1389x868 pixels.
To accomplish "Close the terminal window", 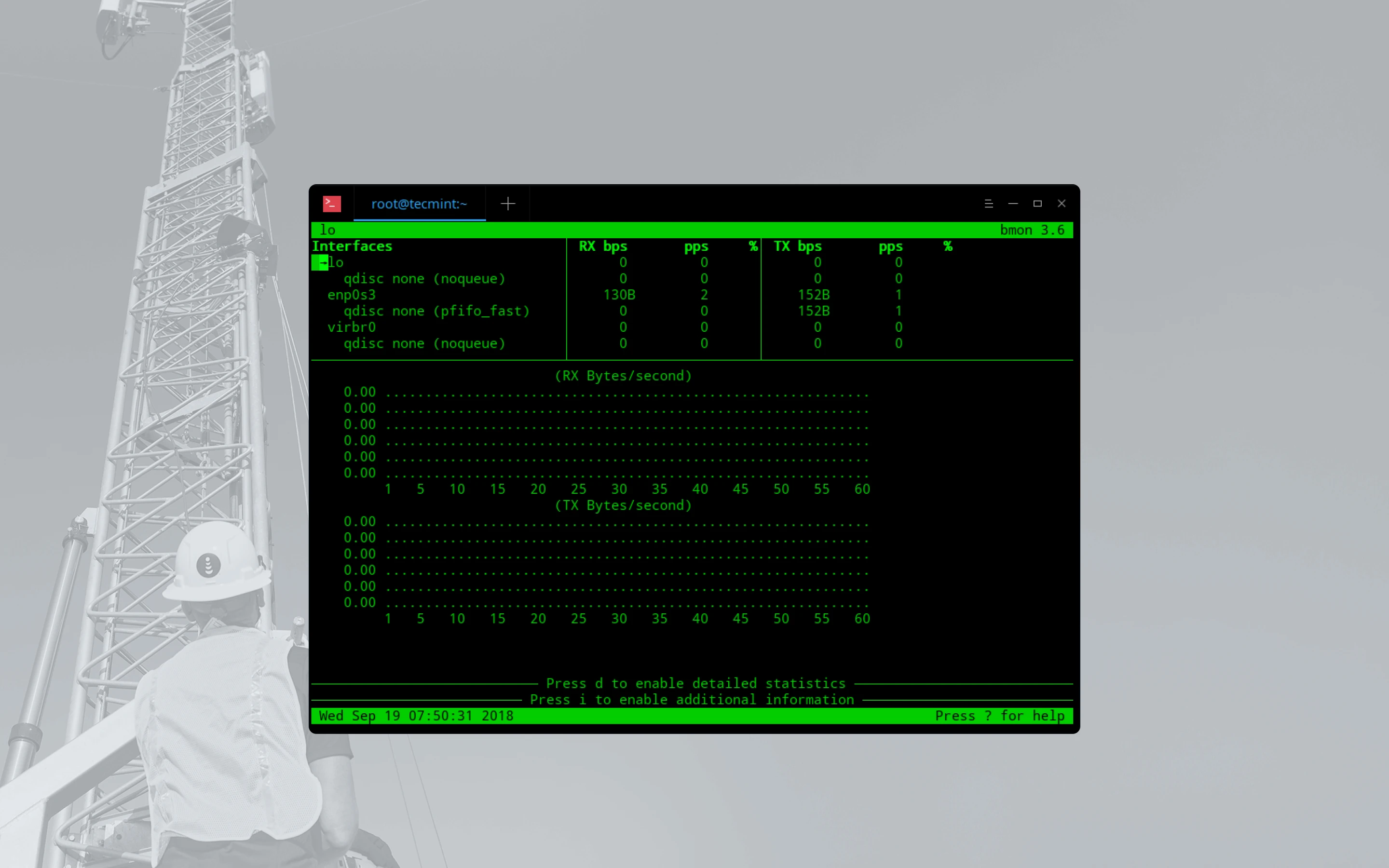I will (x=1061, y=204).
